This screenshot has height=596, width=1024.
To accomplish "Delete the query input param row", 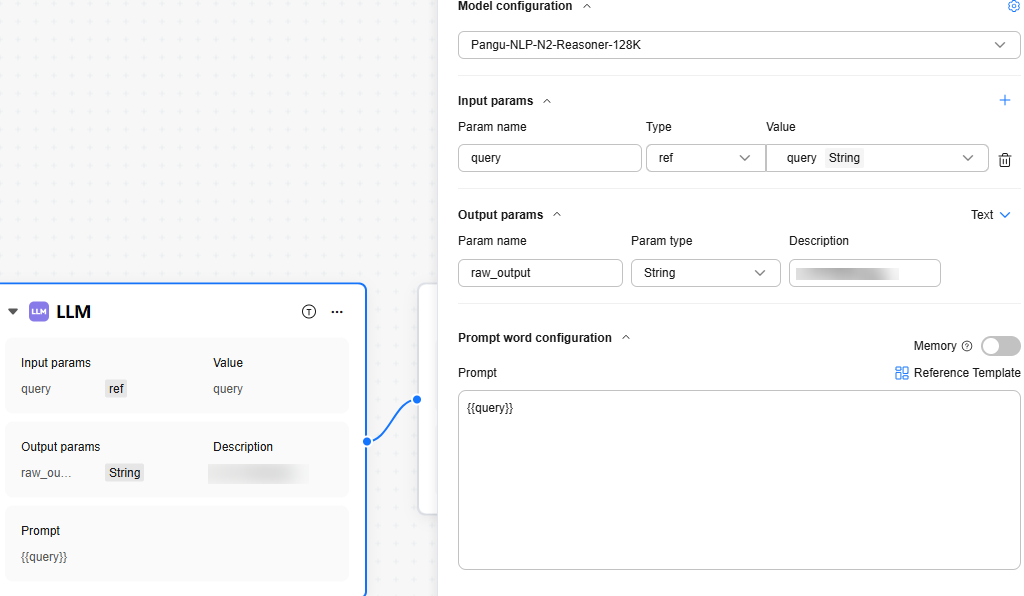I will coord(1005,159).
